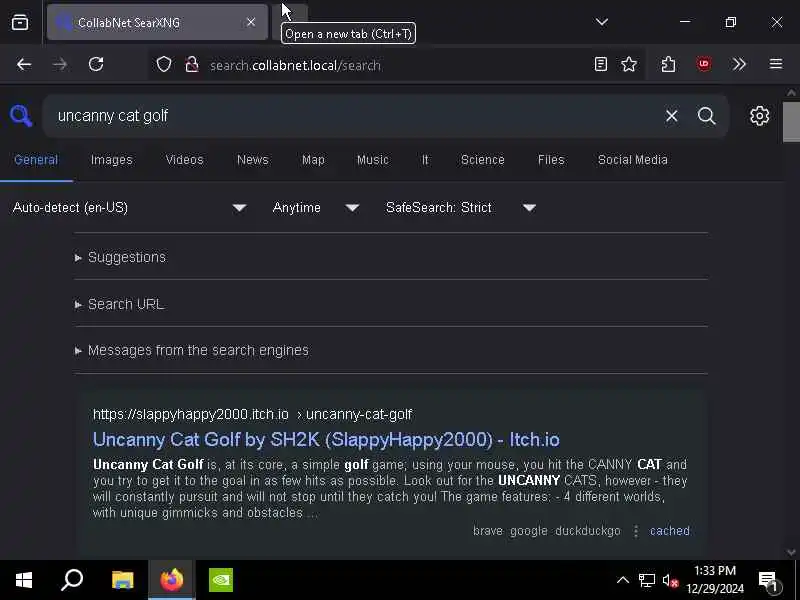Go back to the previous page
Image resolution: width=800 pixels, height=600 pixels.
coord(24,64)
